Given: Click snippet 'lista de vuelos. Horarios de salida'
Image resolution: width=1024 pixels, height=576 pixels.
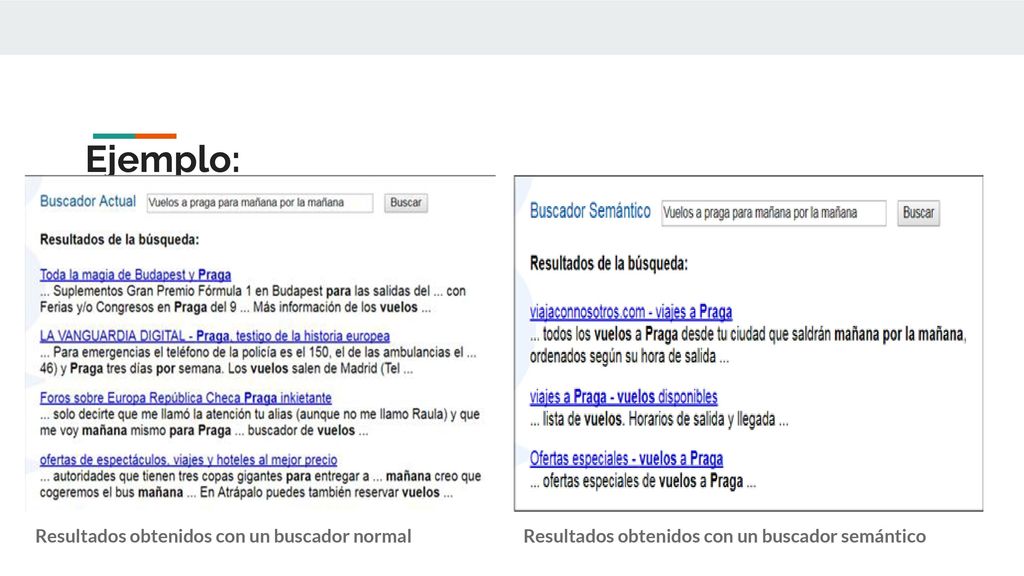Looking at the screenshot, I should pyautogui.click(x=659, y=419).
